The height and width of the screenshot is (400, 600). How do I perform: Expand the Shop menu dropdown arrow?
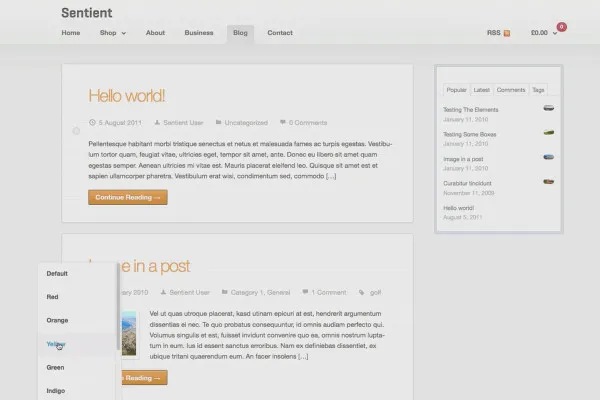(x=124, y=33)
